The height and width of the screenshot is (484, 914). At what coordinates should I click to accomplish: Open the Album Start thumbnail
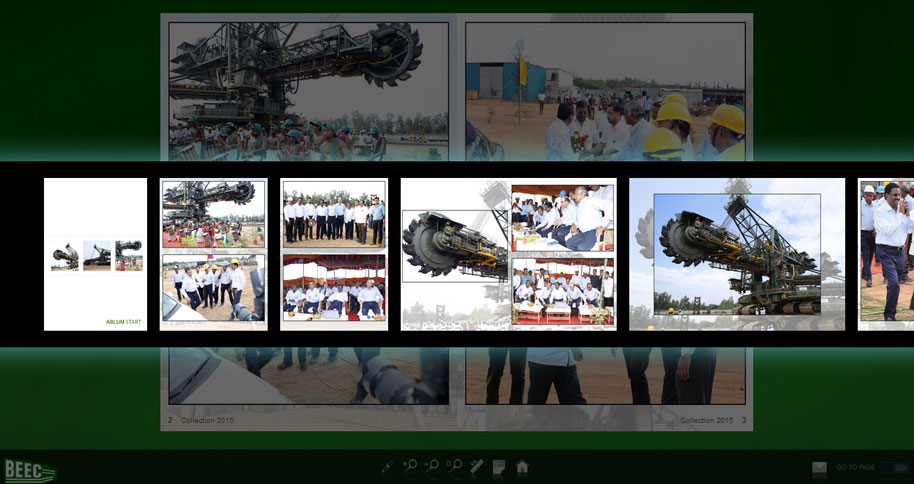[x=95, y=254]
